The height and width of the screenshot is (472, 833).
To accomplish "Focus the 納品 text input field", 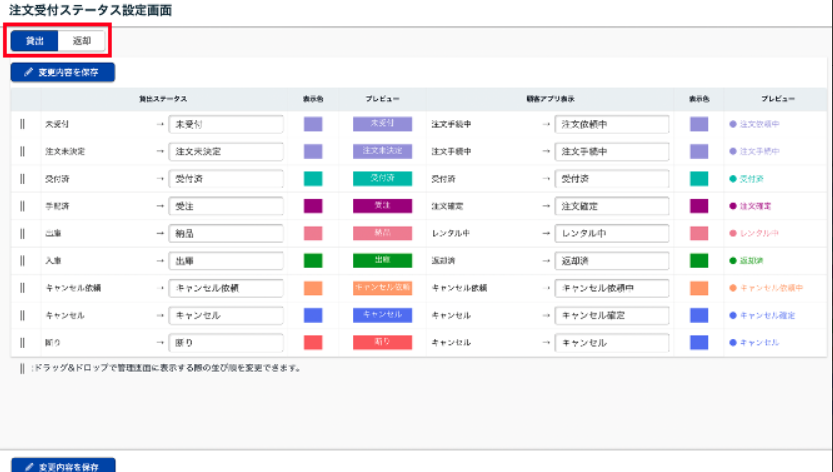I will [226, 233].
